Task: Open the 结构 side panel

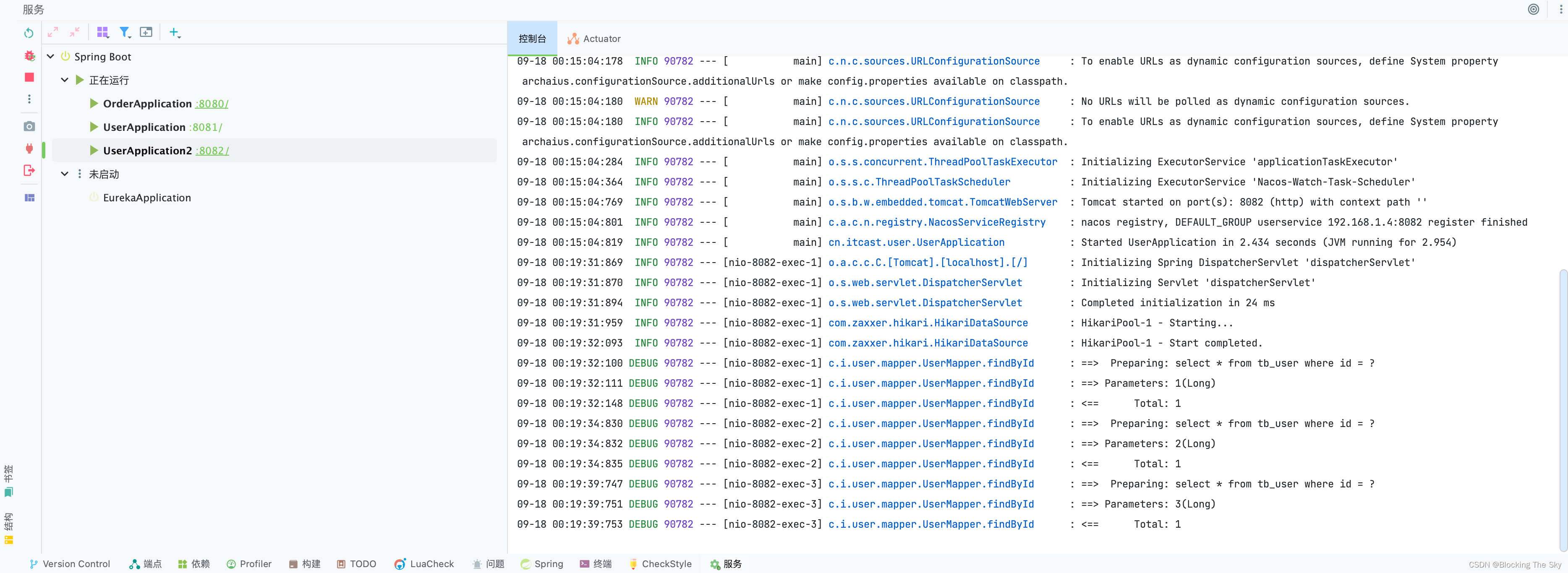Action: 8,528
